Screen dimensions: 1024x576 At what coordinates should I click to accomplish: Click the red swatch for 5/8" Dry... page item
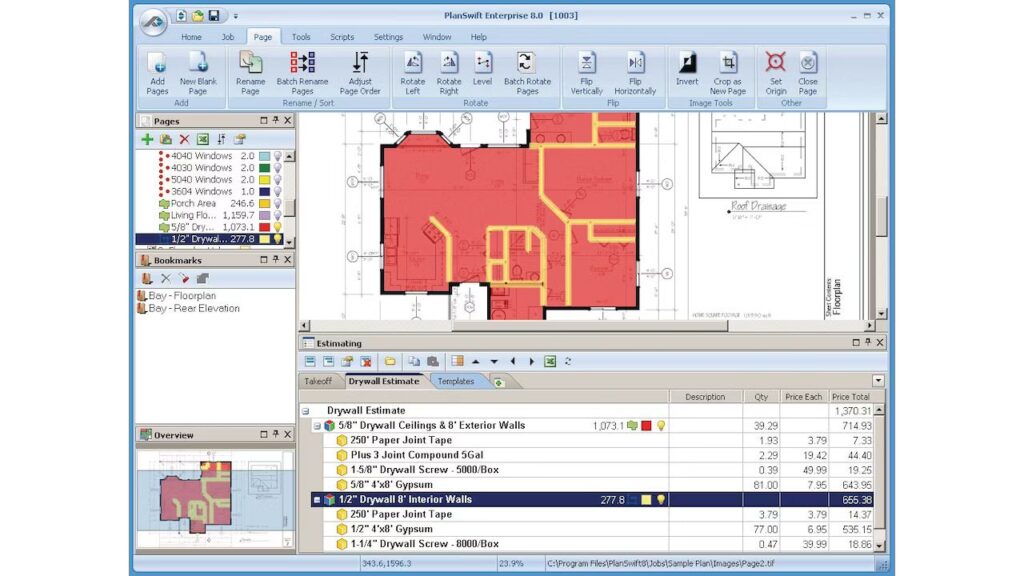click(264, 227)
